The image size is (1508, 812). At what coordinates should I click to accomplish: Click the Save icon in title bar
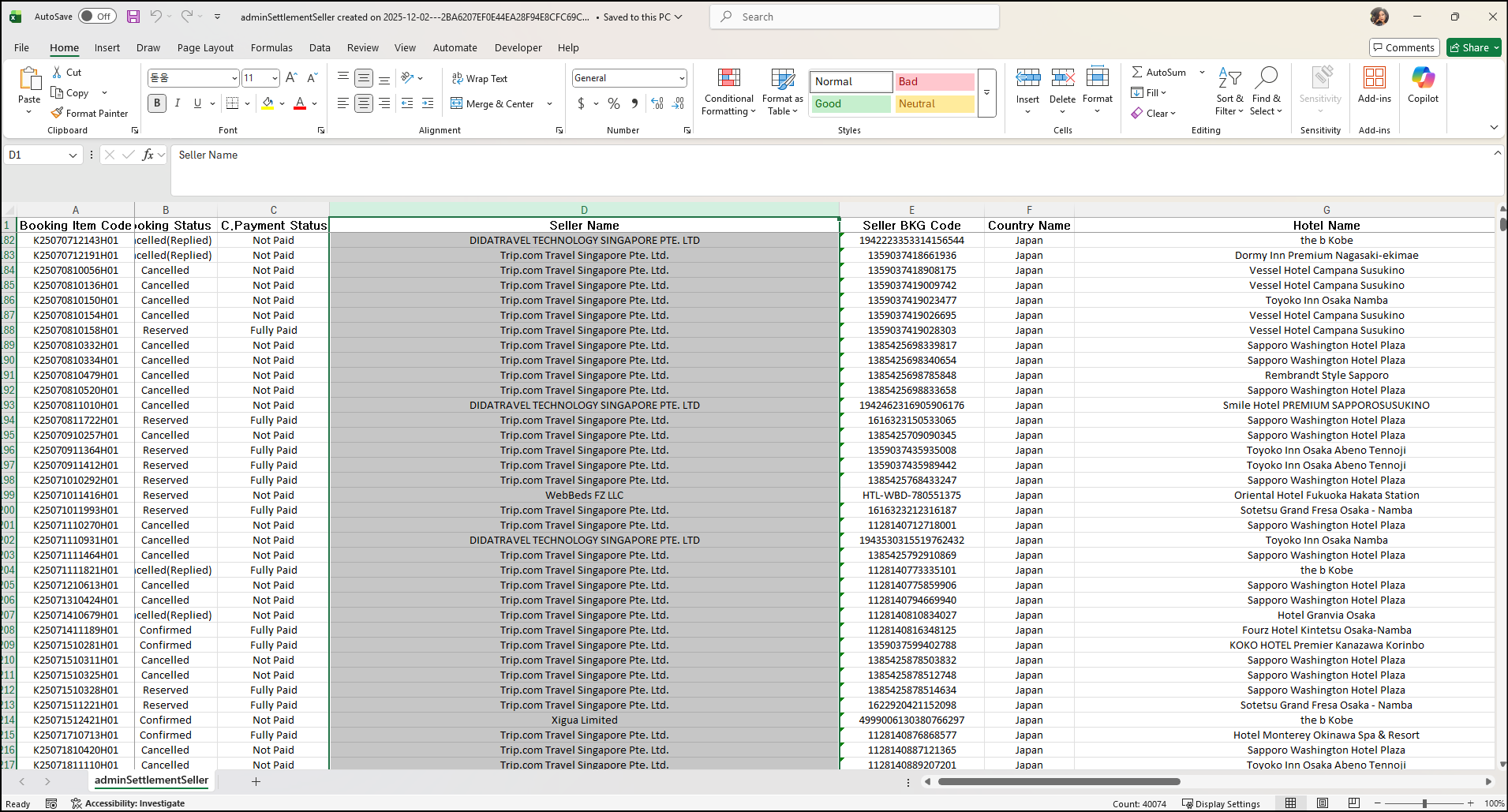[133, 17]
